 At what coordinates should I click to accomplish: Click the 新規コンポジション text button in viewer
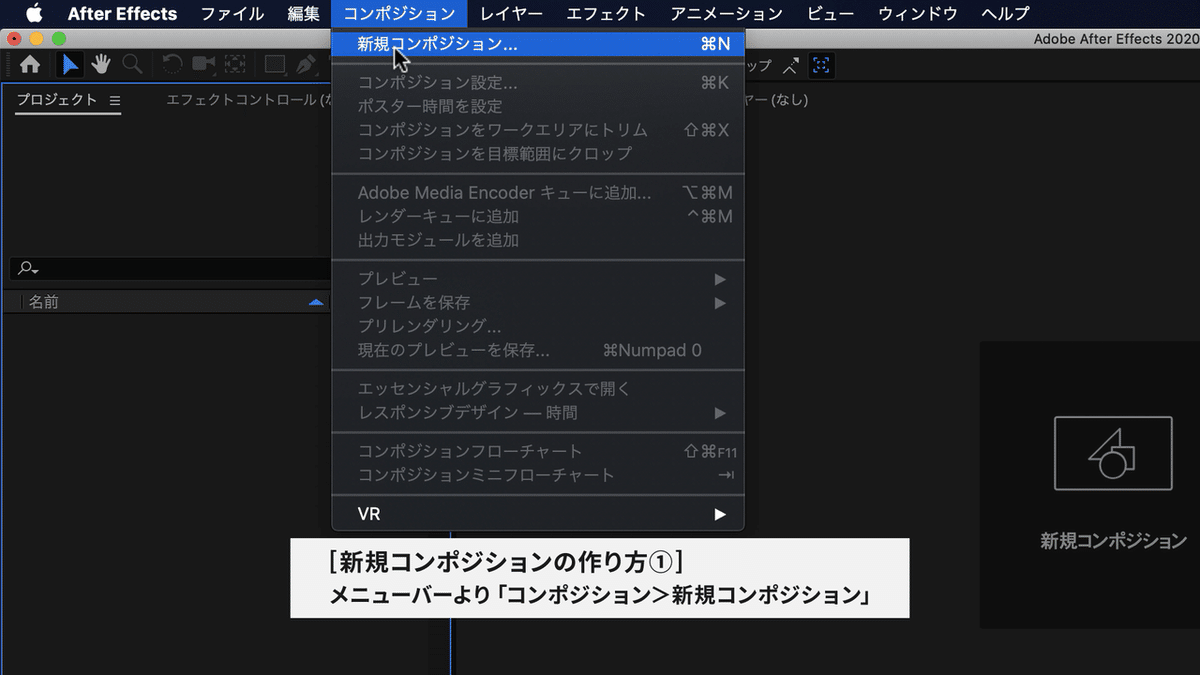[x=1113, y=541]
